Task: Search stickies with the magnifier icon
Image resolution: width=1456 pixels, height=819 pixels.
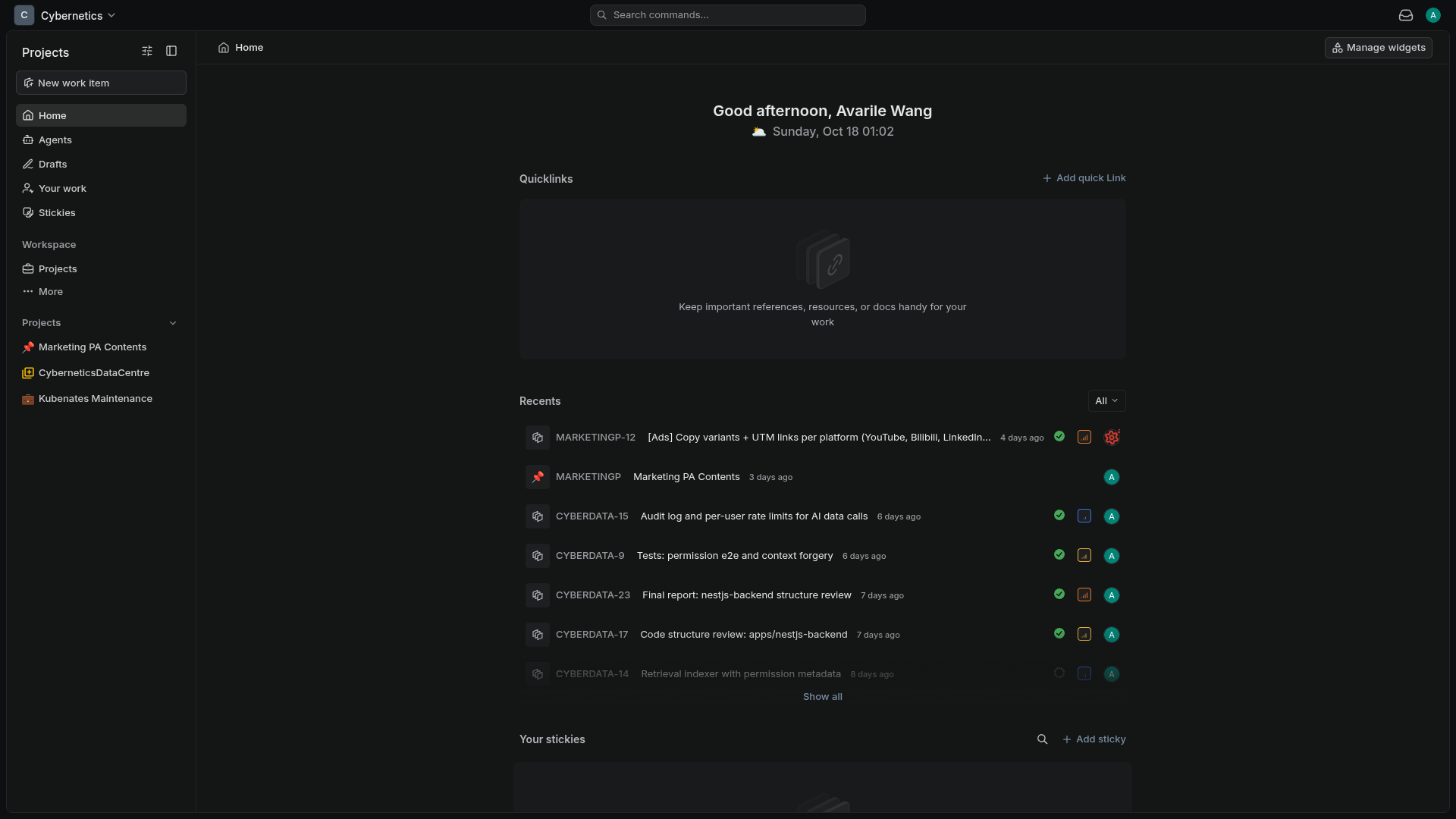Action: (1043, 739)
